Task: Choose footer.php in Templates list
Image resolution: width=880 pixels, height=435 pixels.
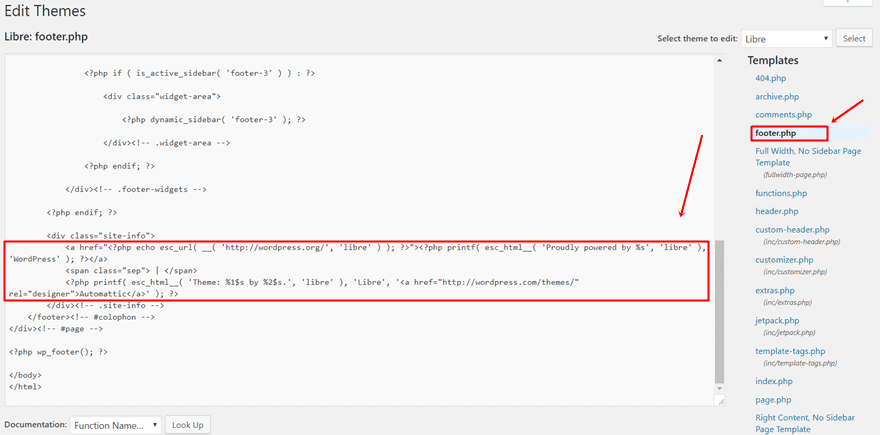Action: coord(776,133)
